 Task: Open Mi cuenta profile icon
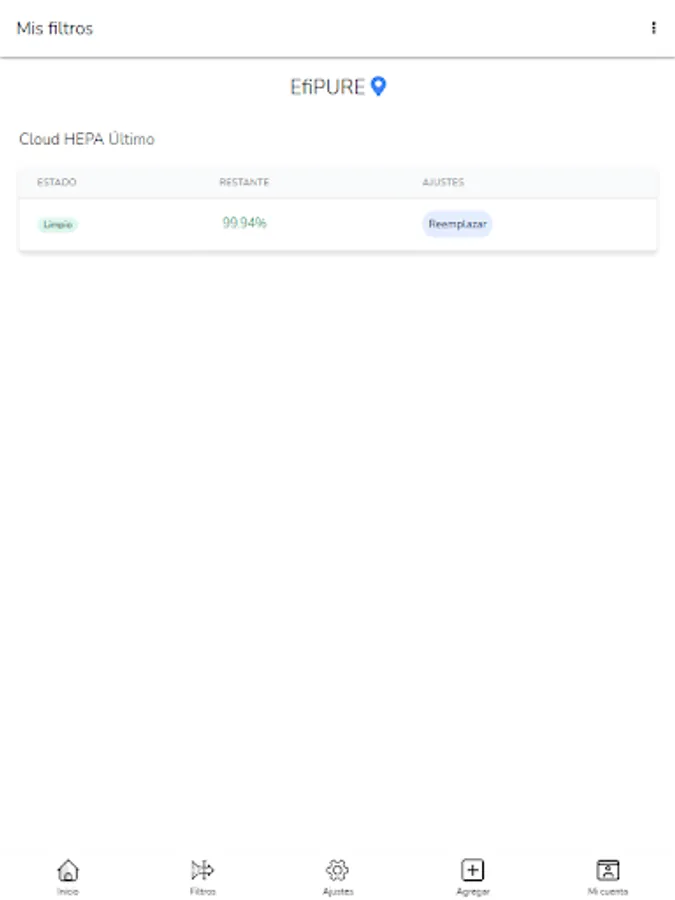(x=608, y=870)
